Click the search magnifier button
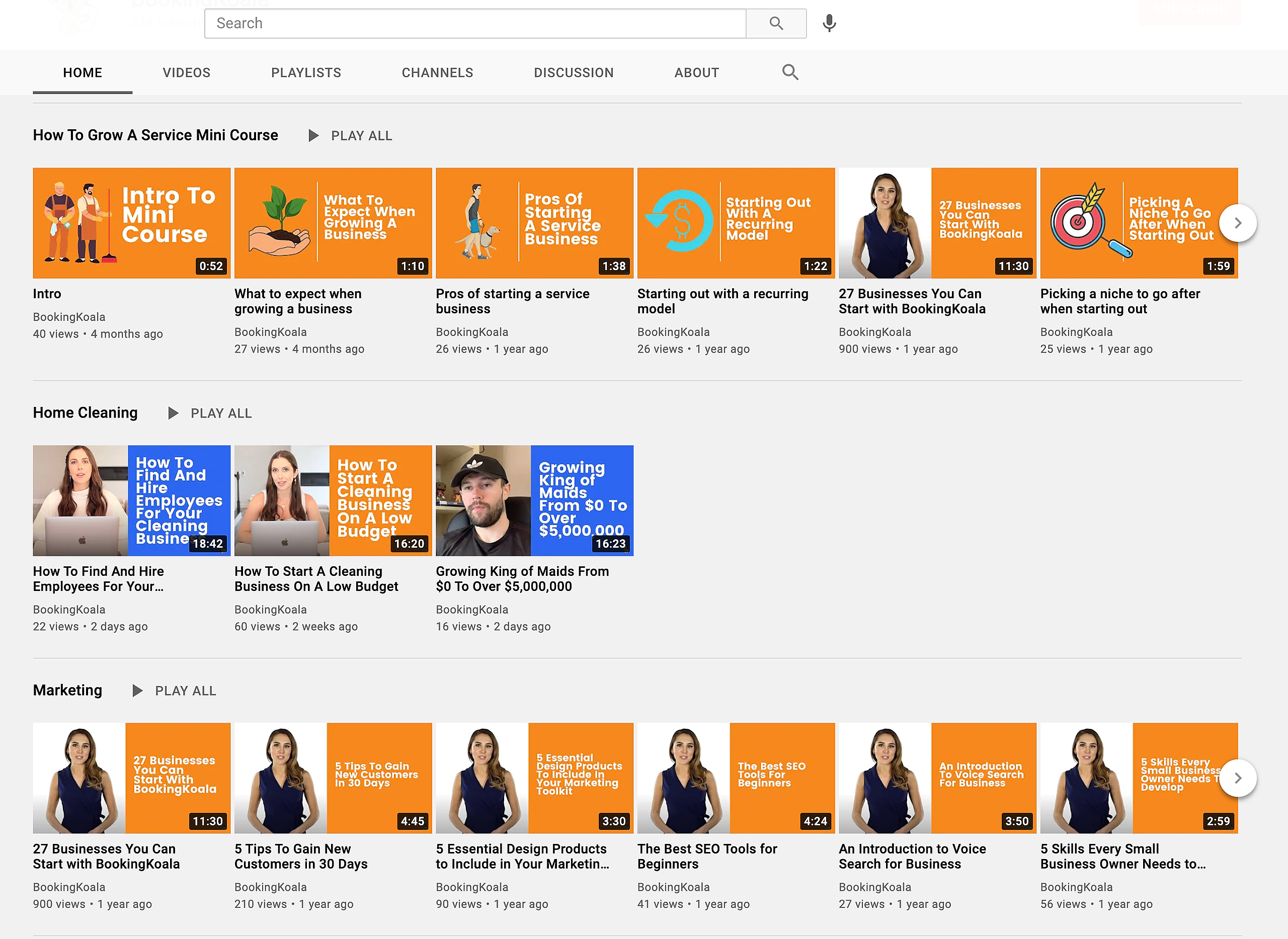This screenshot has height=939, width=1288. (776, 23)
